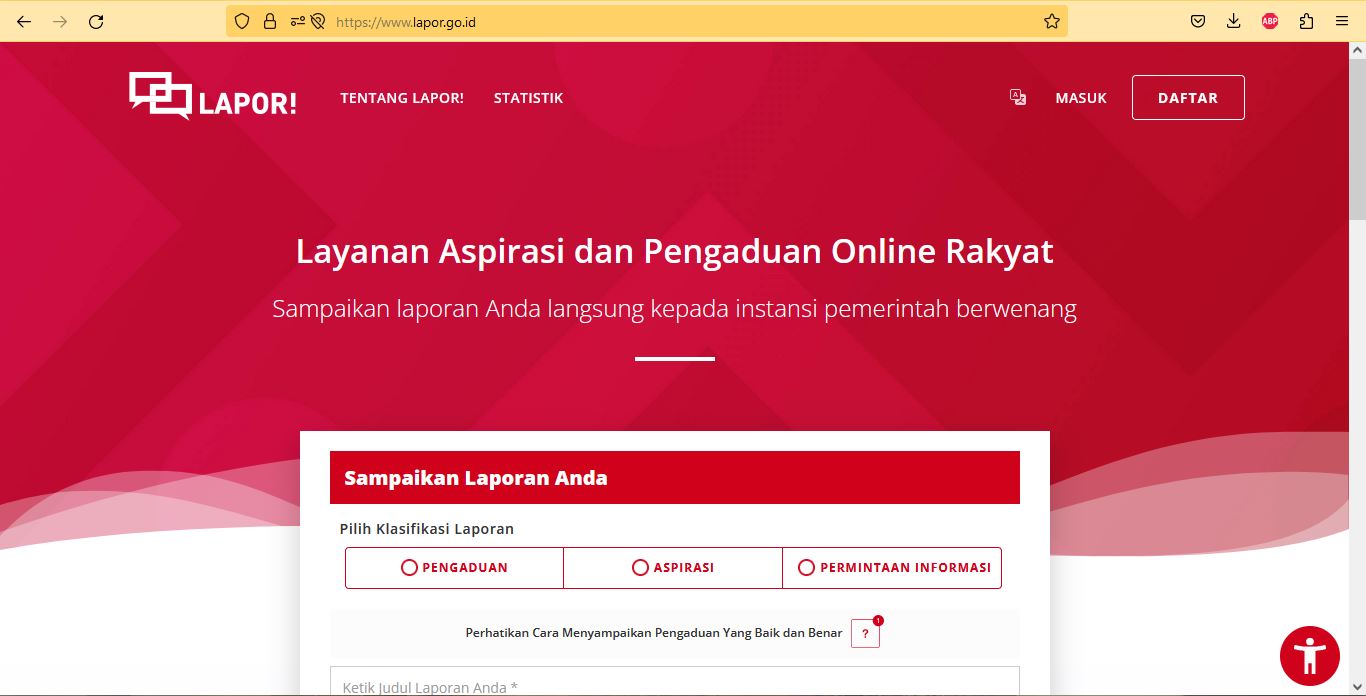Image resolution: width=1366 pixels, height=696 pixels.
Task: Open the site permissions sliders icon
Action: tap(298, 21)
